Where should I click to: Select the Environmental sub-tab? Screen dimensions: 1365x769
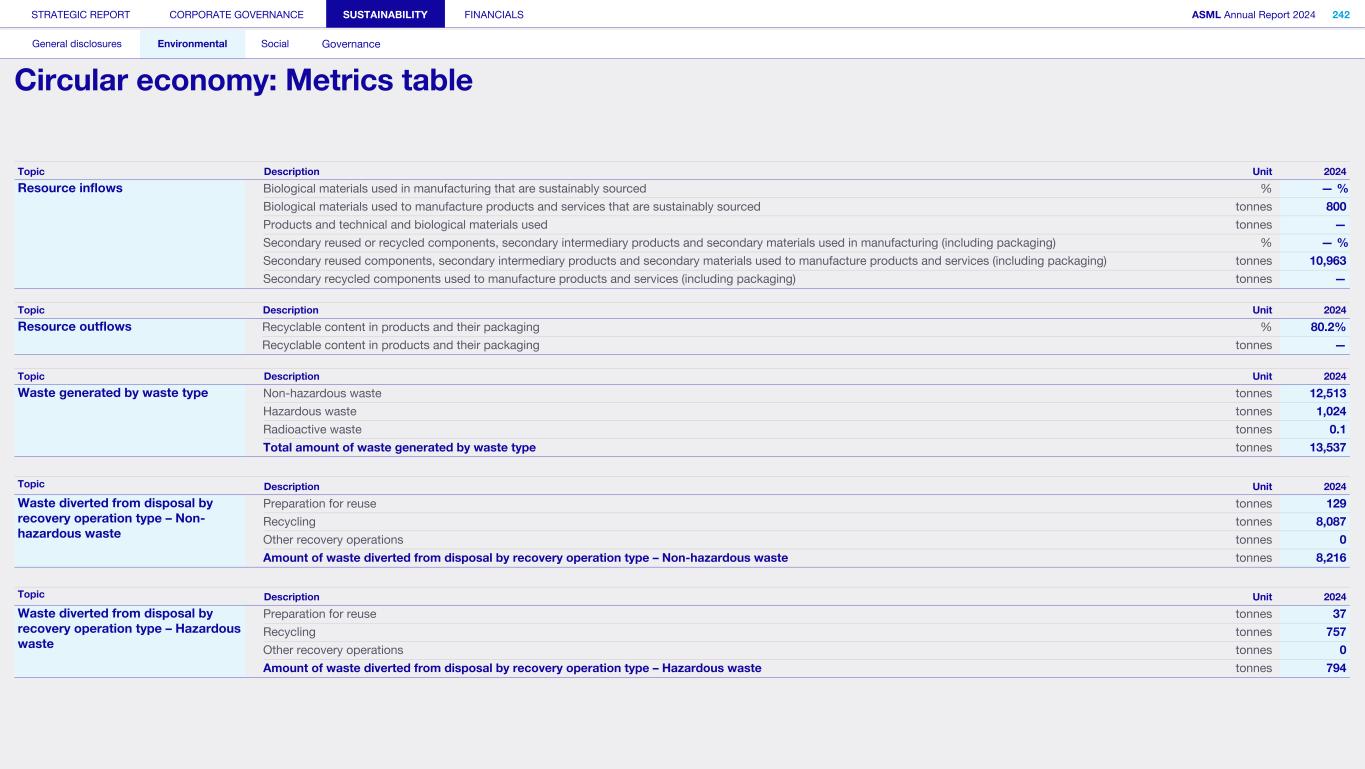pyautogui.click(x=192, y=44)
